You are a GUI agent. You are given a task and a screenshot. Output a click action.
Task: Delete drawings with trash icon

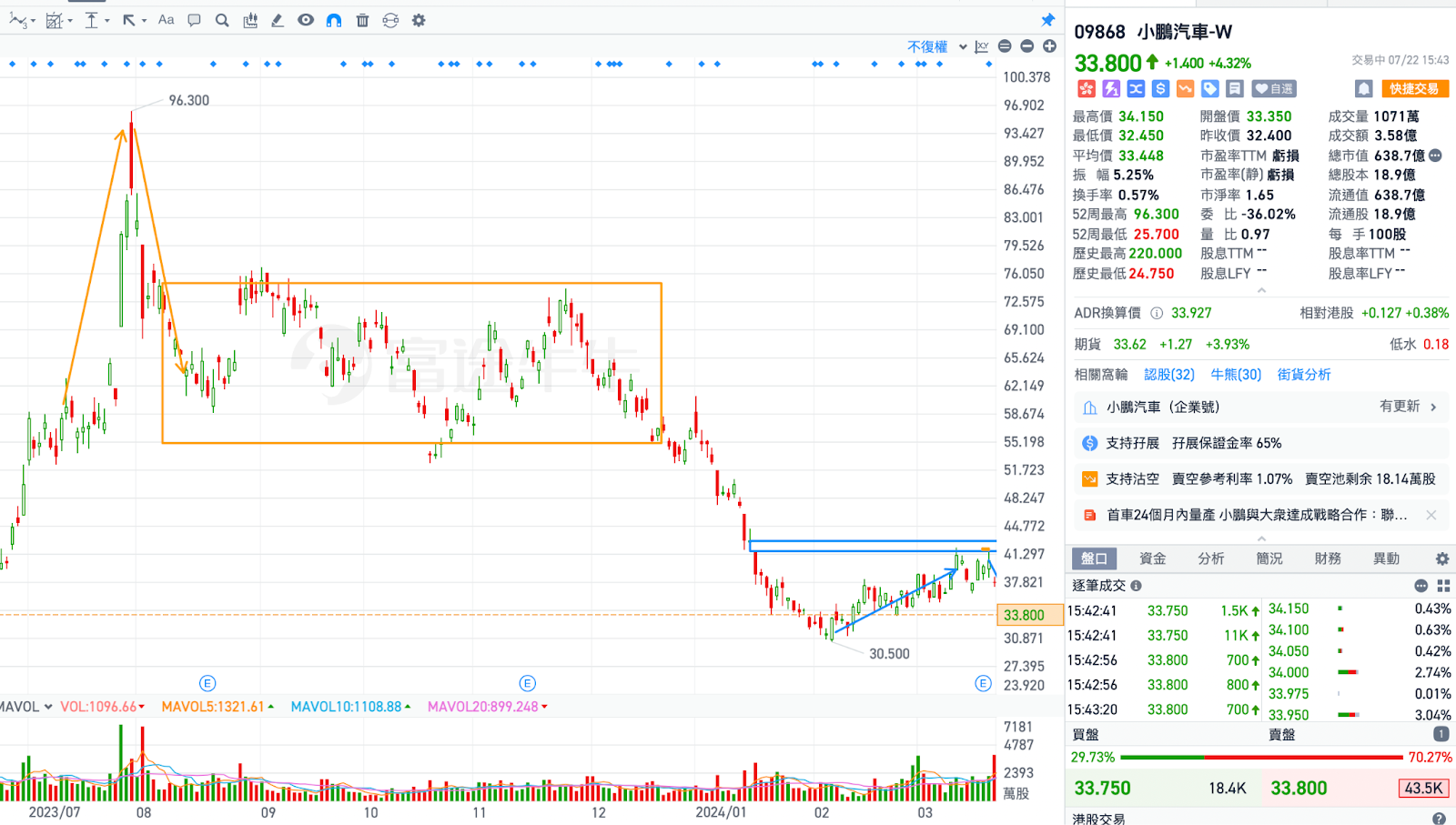[362, 20]
